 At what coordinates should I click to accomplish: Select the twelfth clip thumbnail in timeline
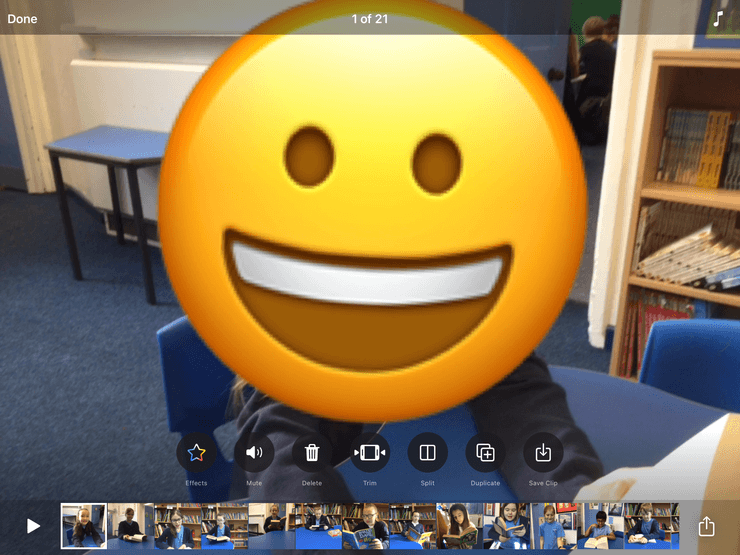tap(600, 526)
